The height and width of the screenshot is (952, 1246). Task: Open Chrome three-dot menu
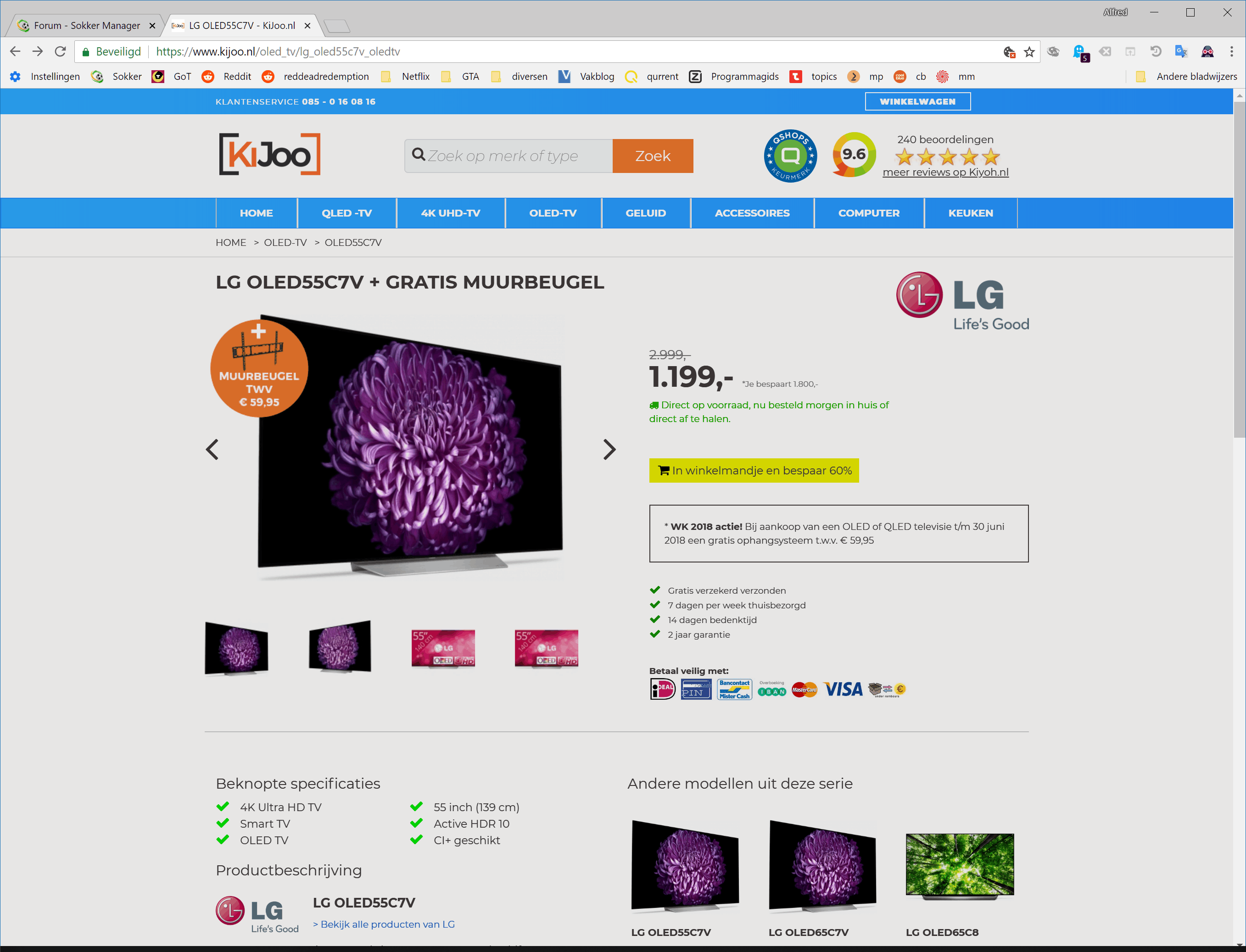(1231, 51)
